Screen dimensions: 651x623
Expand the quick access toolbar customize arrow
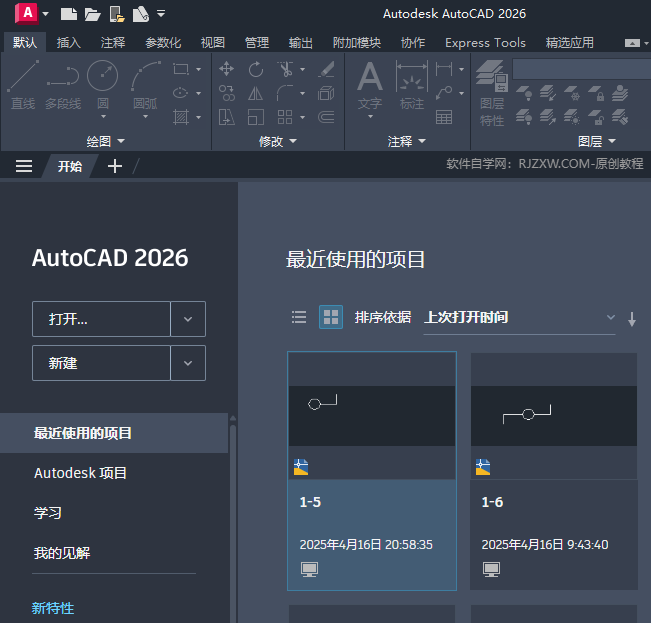(x=161, y=14)
